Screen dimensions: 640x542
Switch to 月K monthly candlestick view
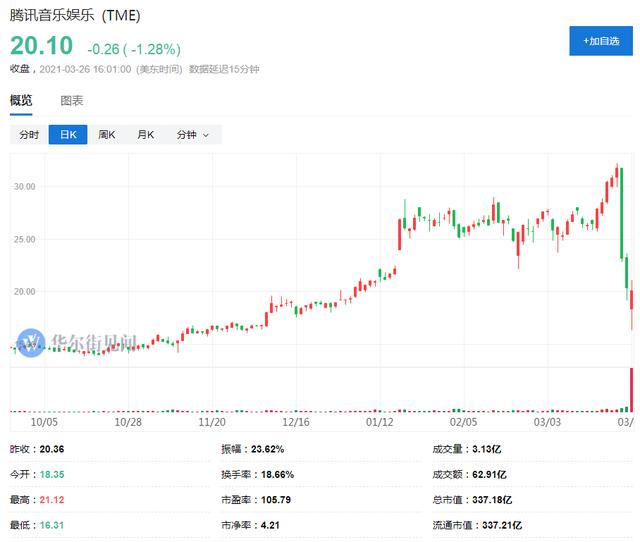[x=146, y=135]
